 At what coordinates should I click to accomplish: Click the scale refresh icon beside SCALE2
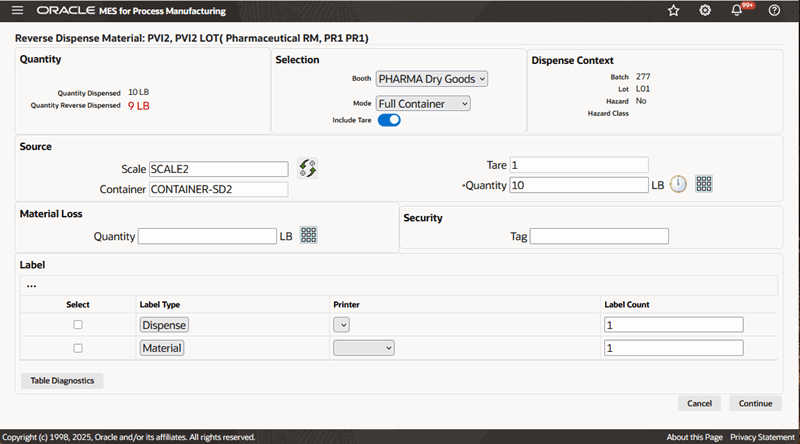[307, 168]
